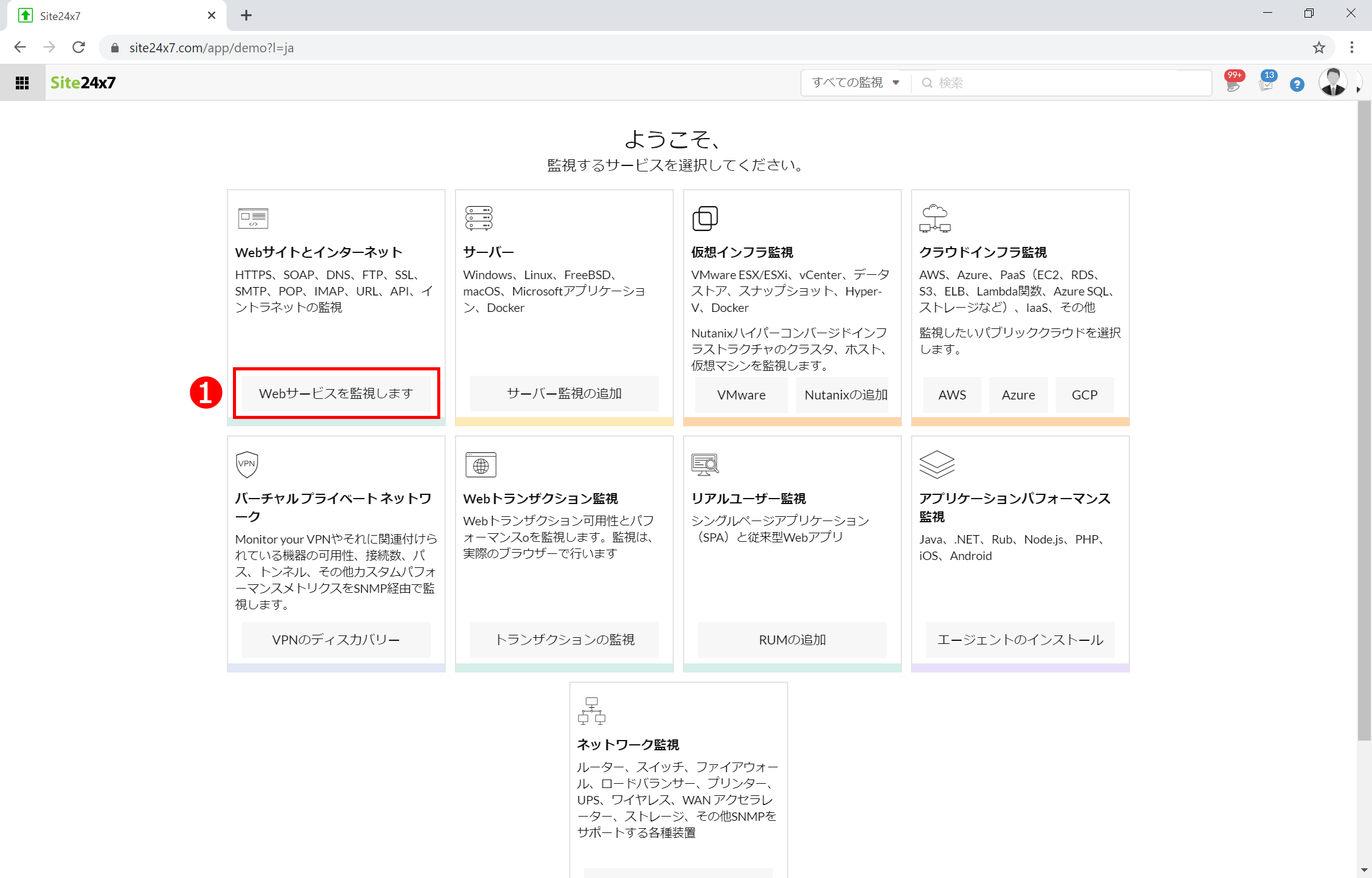Open a new browser tab
Viewport: 1372px width, 878px height.
[x=246, y=15]
